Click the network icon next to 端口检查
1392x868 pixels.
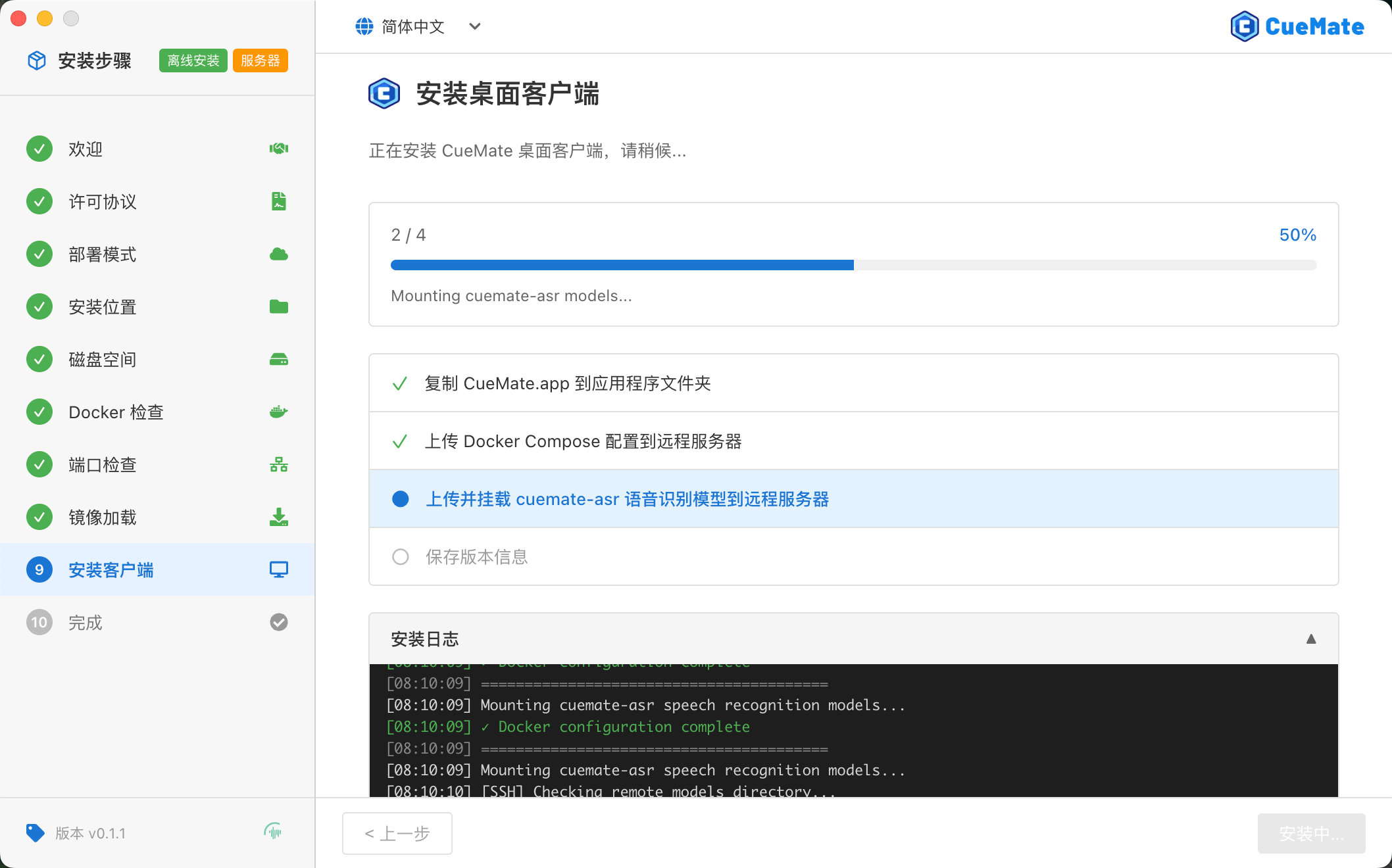(x=279, y=464)
